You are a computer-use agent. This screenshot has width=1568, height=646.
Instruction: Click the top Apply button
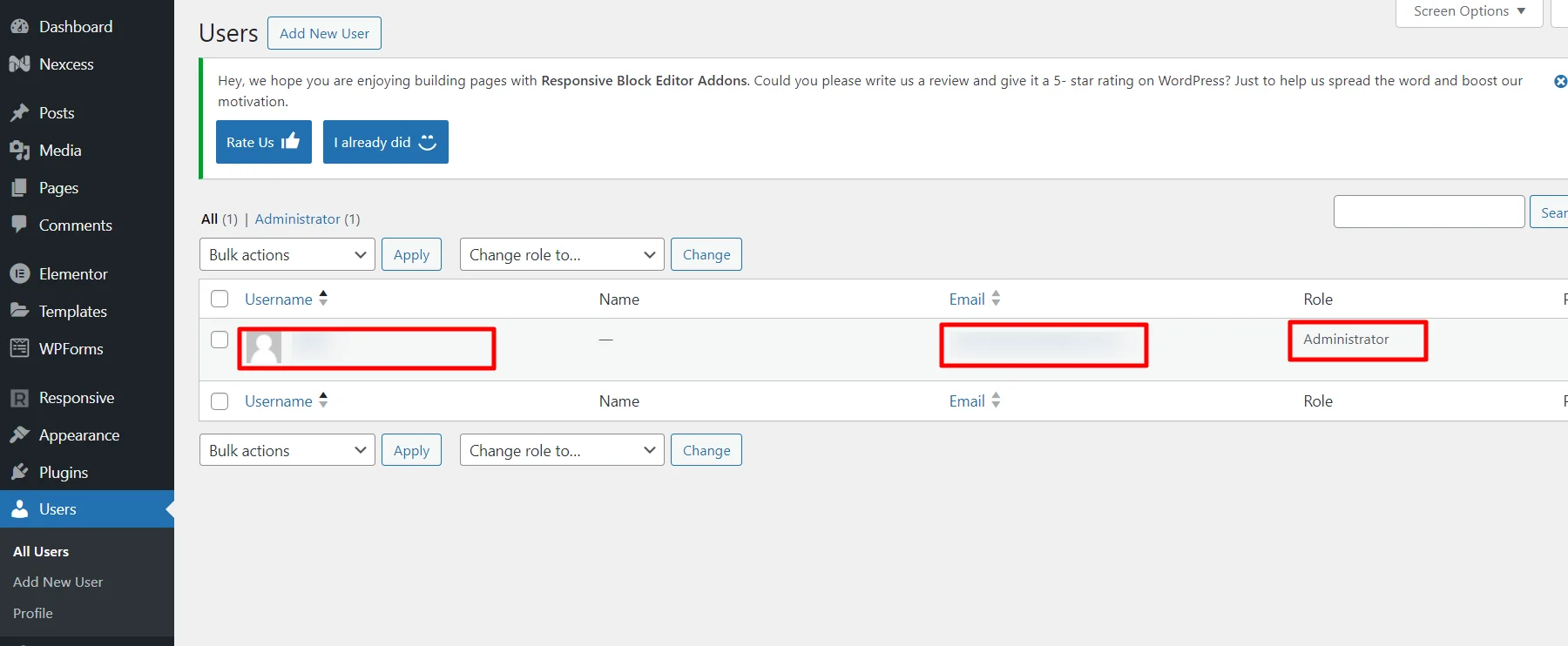coord(411,254)
